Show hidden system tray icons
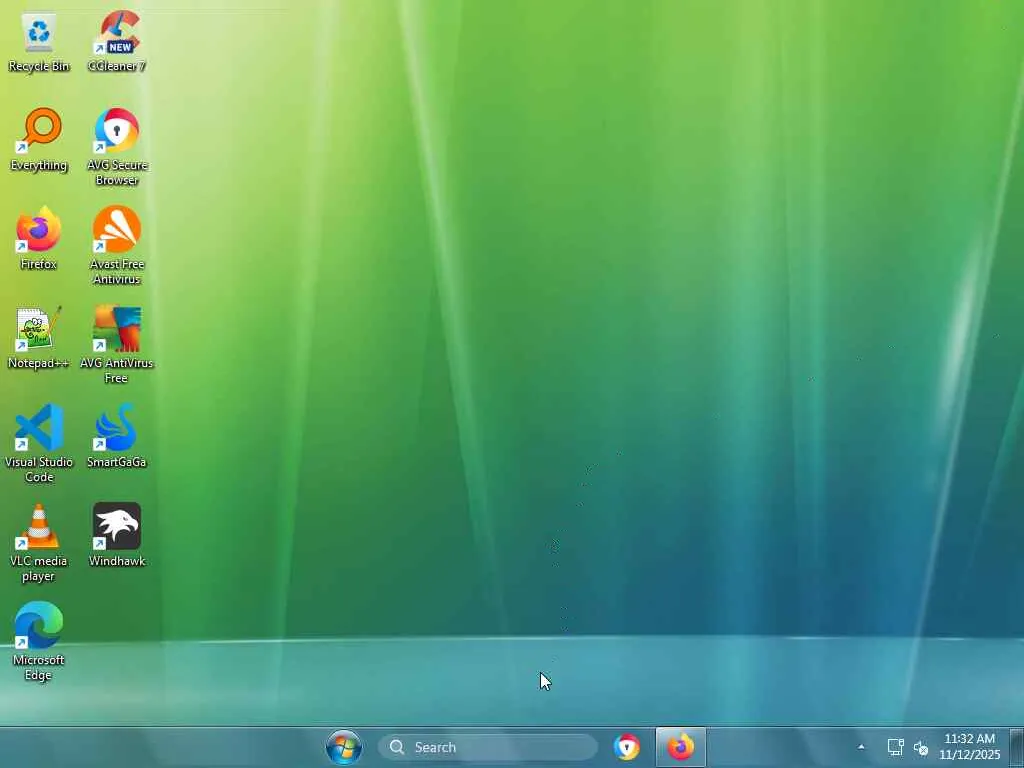 (861, 747)
